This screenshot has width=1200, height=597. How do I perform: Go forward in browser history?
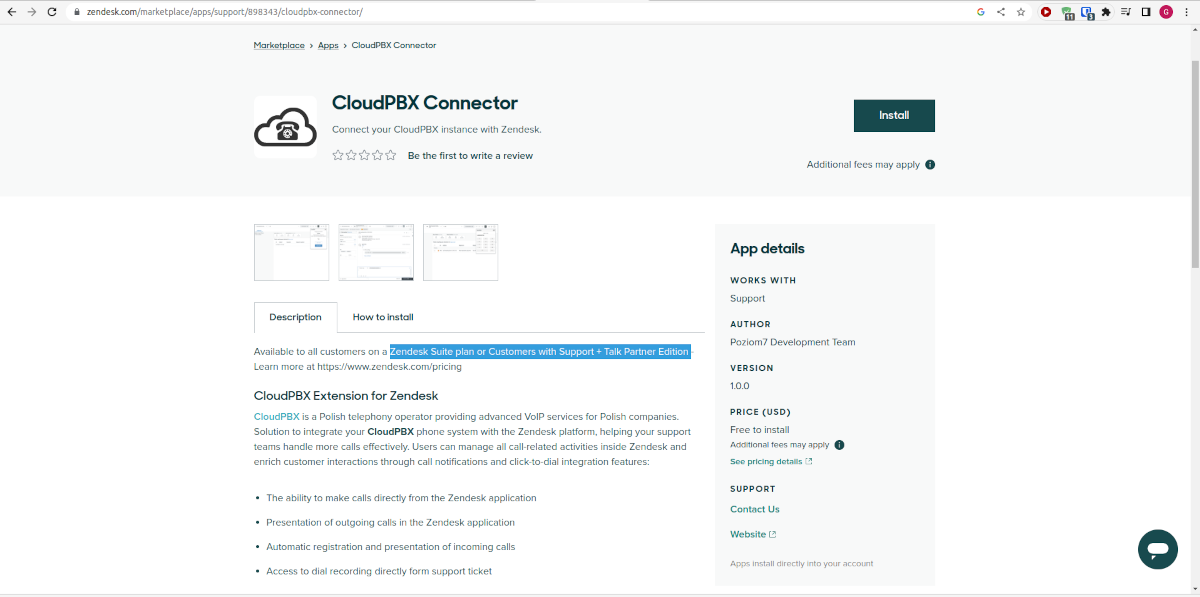[x=32, y=12]
